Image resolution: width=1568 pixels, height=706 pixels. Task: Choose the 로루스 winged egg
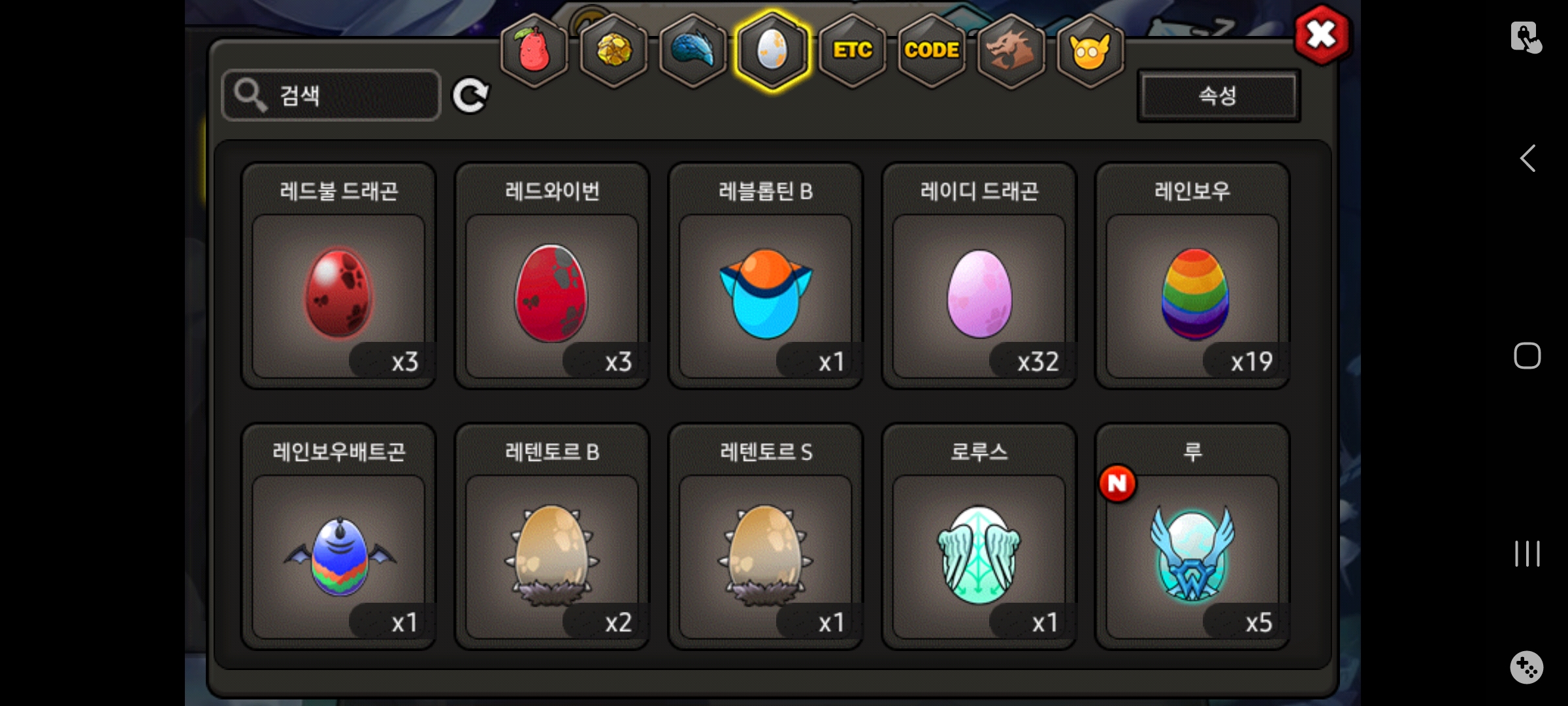tap(979, 536)
